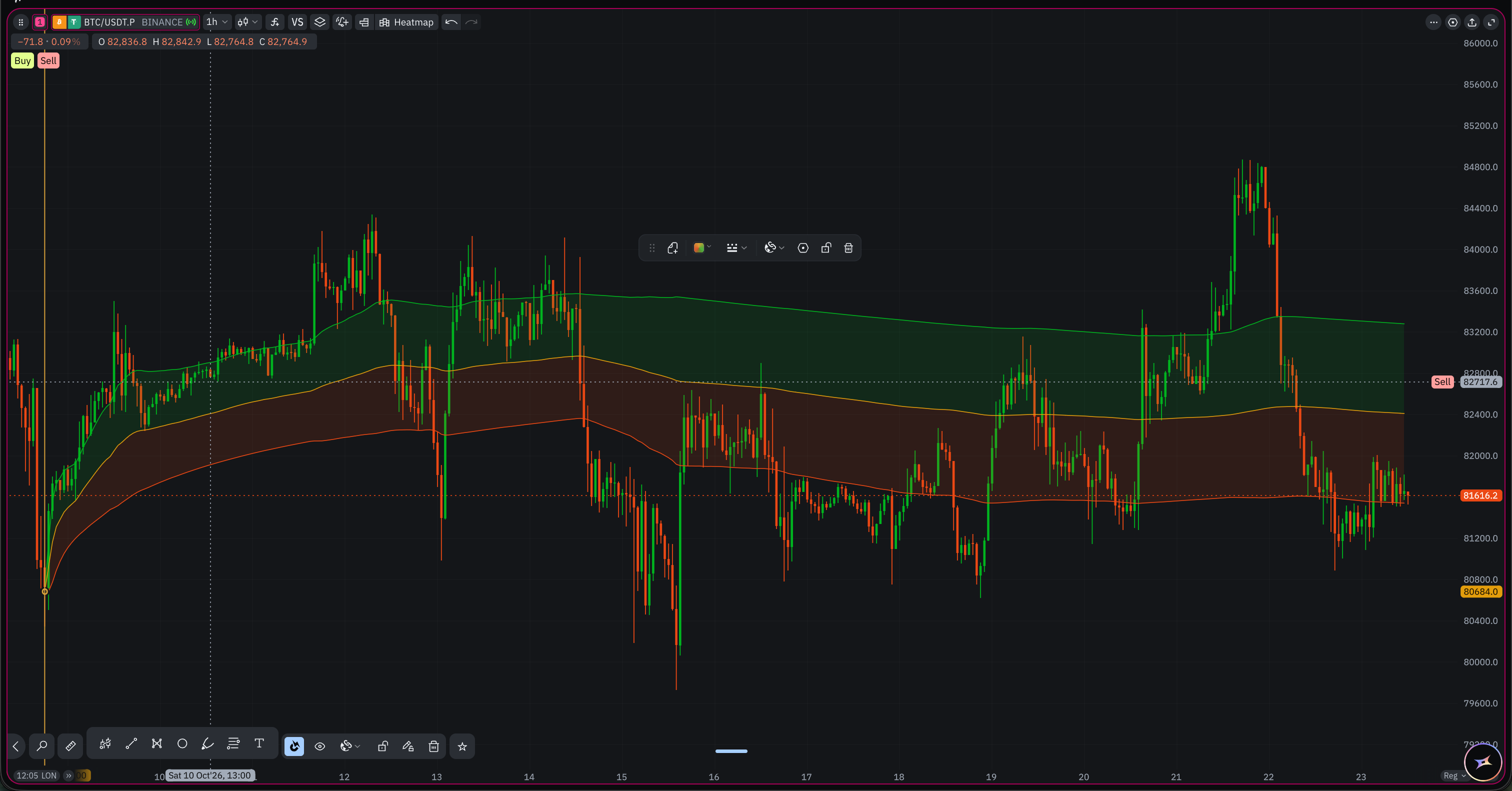Toggle stay-in-drawing-mode pencil lock
1512x791 pixels.
pos(408,746)
